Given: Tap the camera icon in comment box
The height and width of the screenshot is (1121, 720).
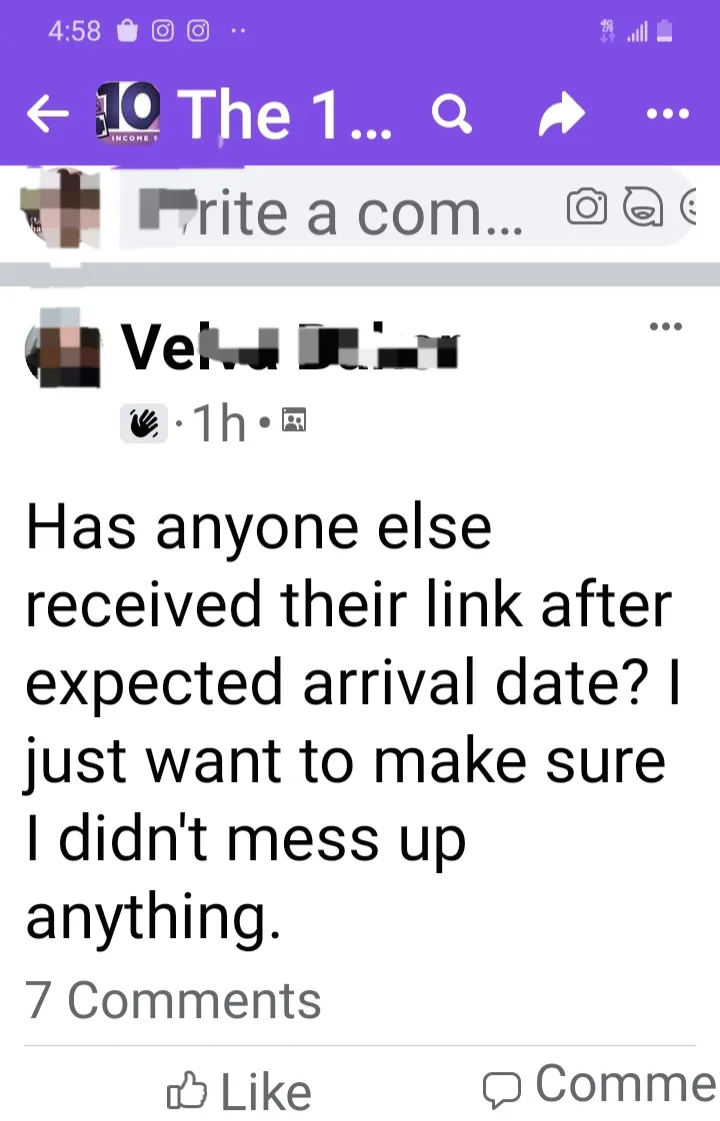Looking at the screenshot, I should (x=587, y=207).
